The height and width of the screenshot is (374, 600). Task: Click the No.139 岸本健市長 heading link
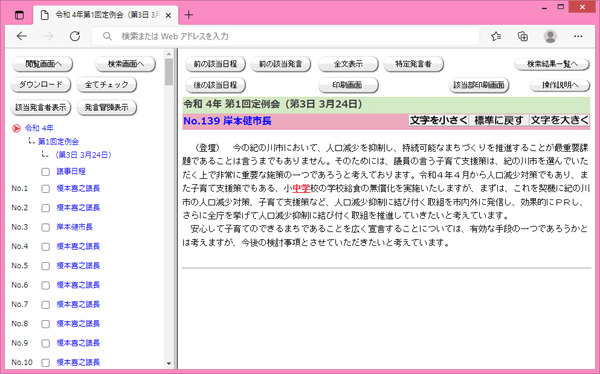pyautogui.click(x=227, y=121)
